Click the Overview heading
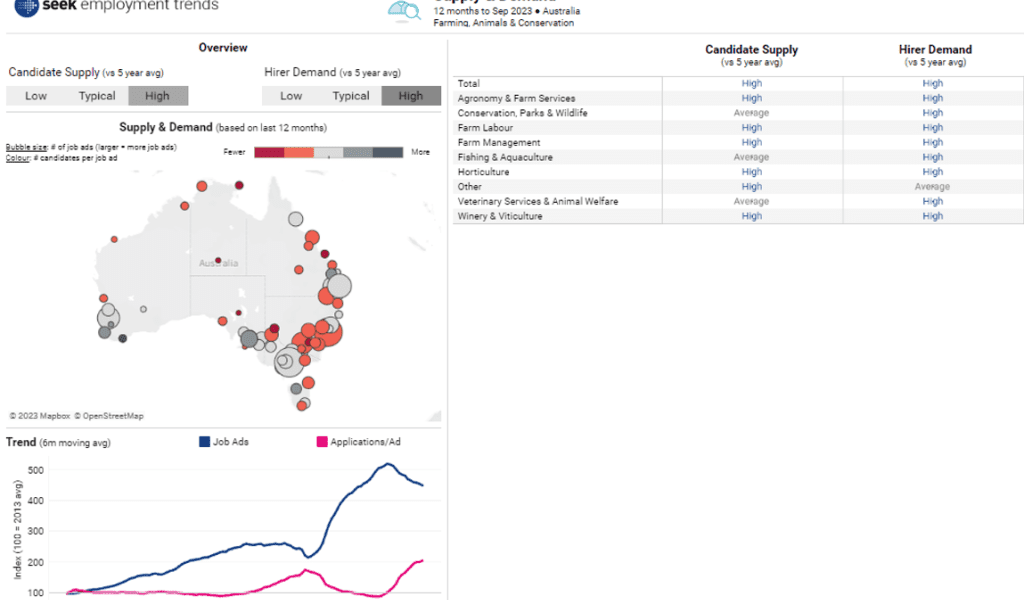This screenshot has height=600, width=1024. tap(223, 48)
